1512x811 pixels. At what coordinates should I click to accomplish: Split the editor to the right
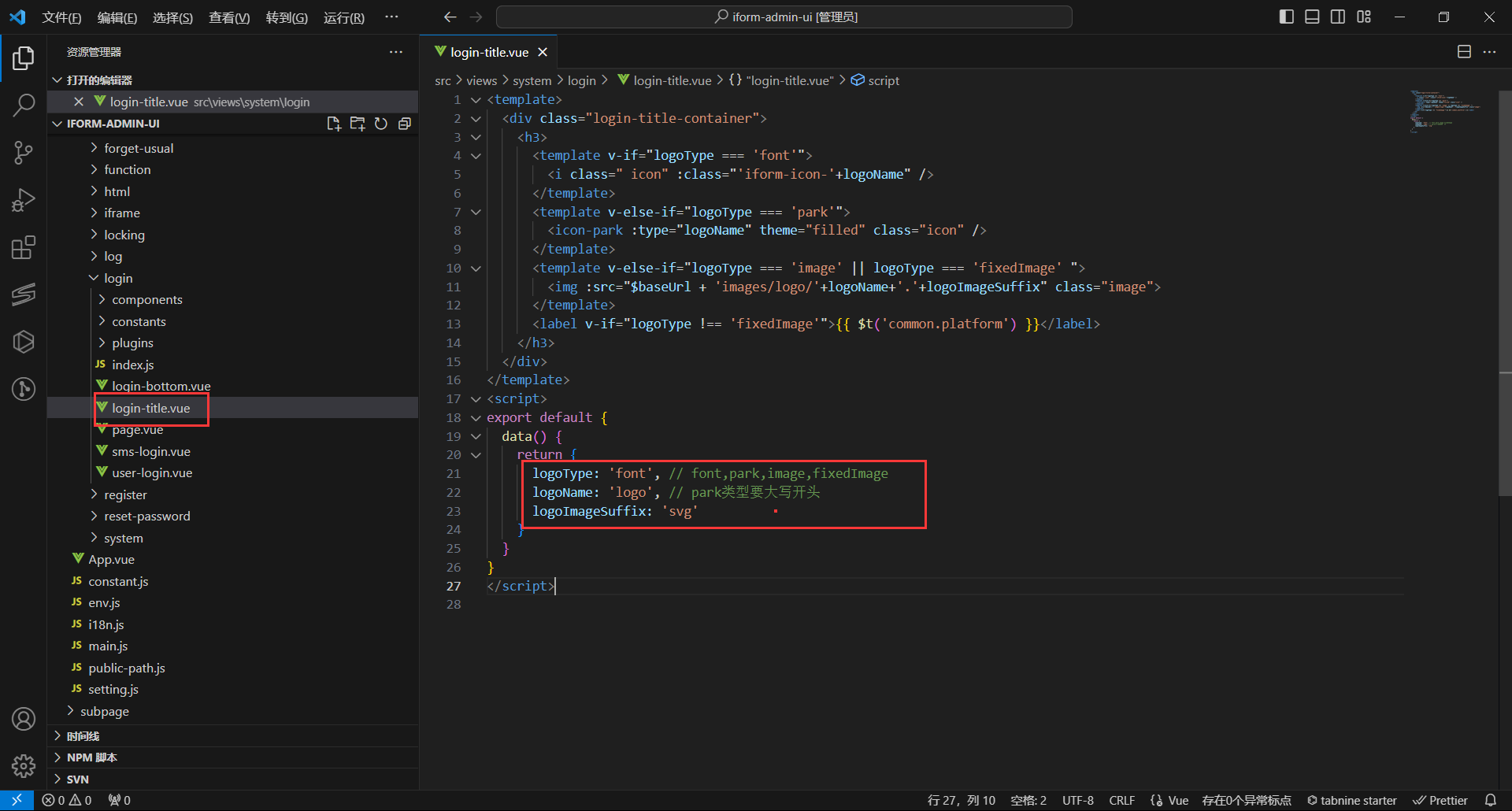coord(1464,52)
